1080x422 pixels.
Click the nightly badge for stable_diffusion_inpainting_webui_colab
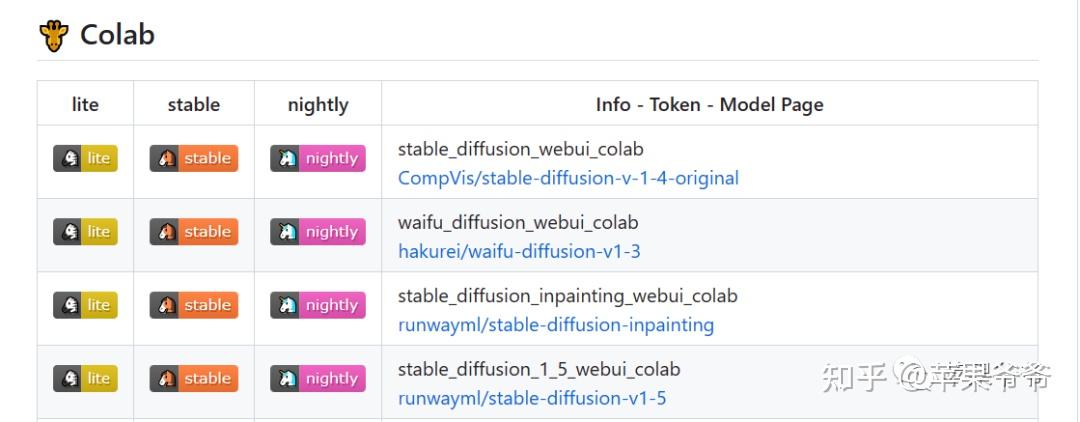[x=318, y=305]
